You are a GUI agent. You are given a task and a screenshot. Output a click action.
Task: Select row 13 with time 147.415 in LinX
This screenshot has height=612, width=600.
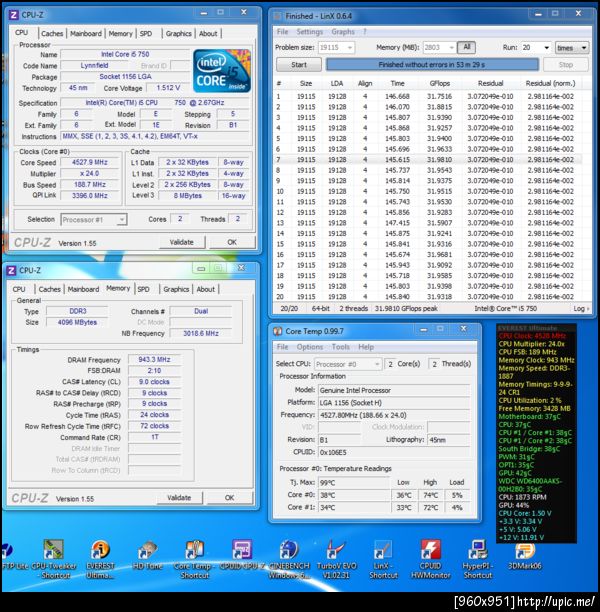pos(428,223)
